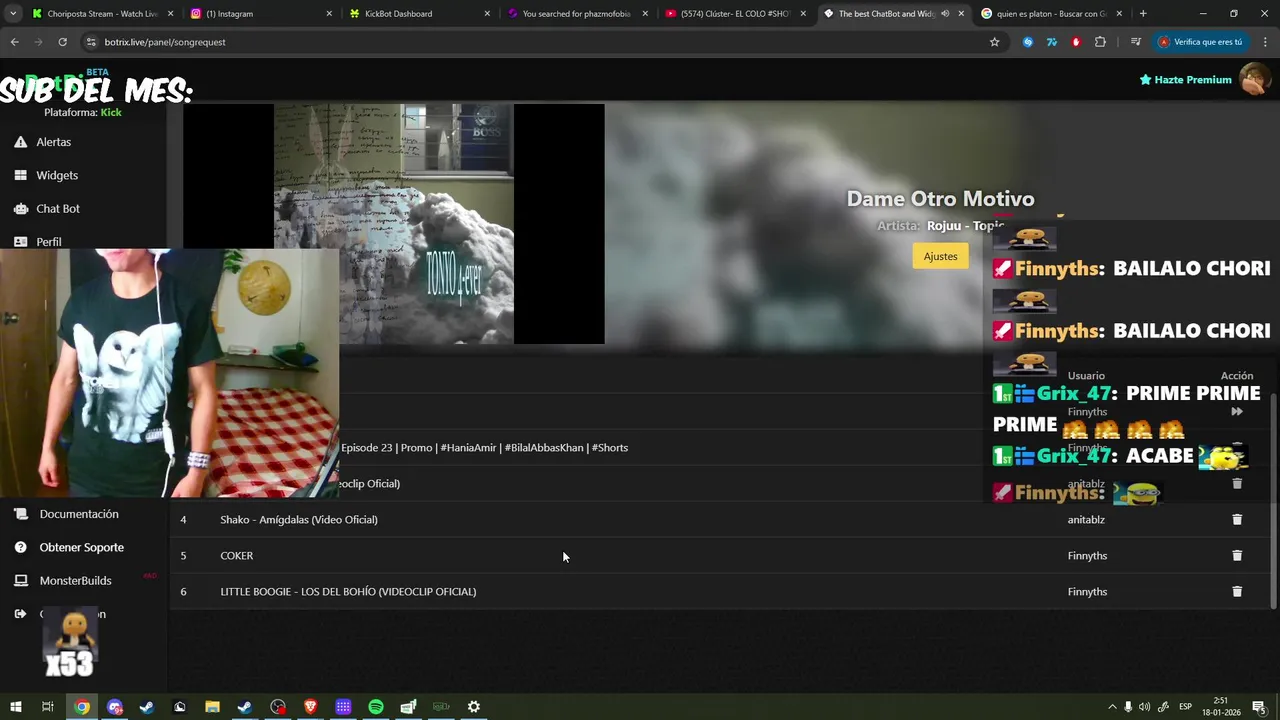The image size is (1280, 720).
Task: Open Windows Settings gear on taskbar
Action: coord(474,707)
